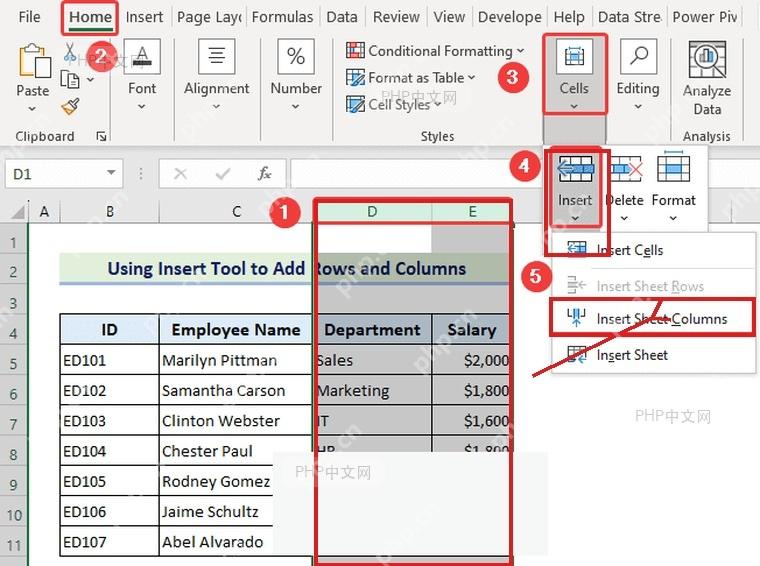The image size is (760, 566).
Task: Click the Cell Styles icon
Action: [x=355, y=104]
